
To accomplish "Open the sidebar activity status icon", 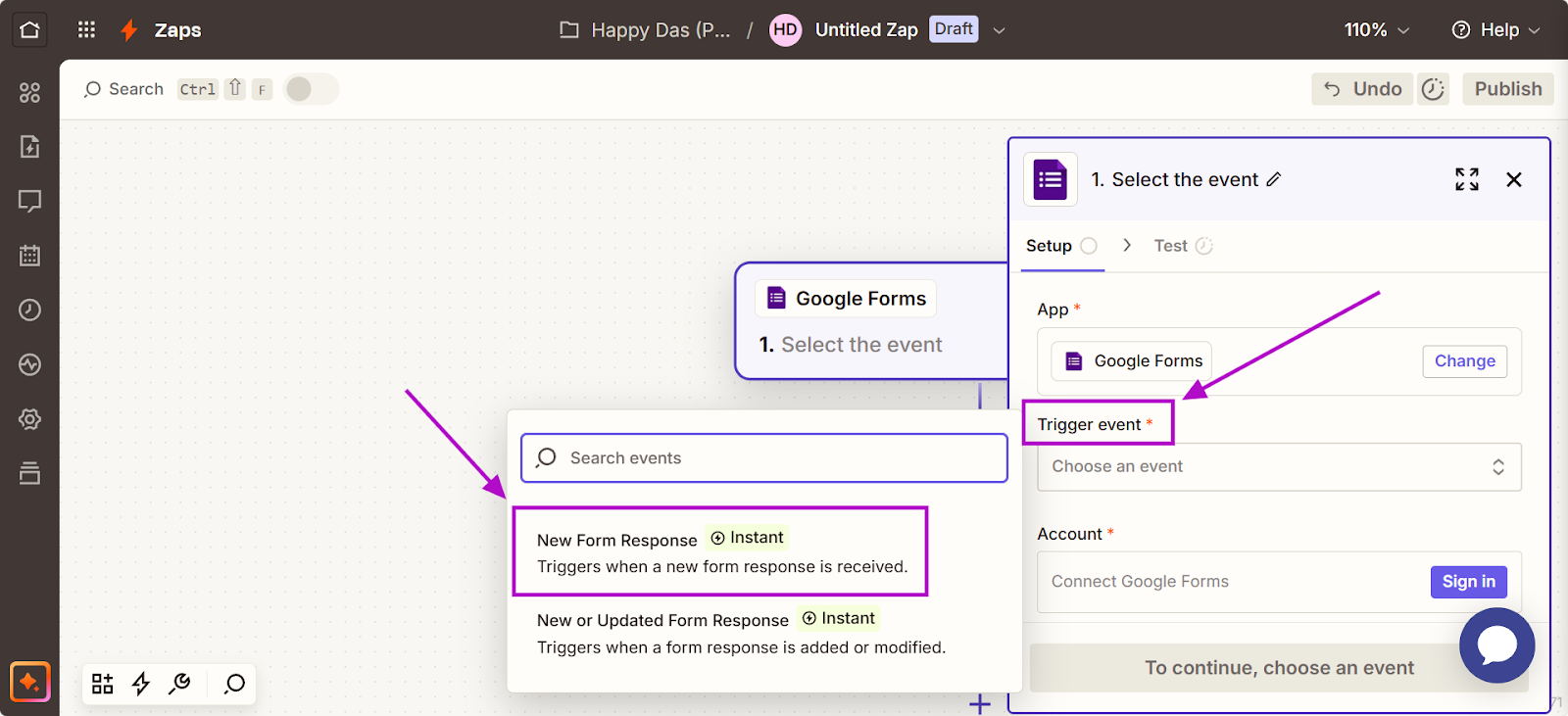I will click(x=29, y=364).
